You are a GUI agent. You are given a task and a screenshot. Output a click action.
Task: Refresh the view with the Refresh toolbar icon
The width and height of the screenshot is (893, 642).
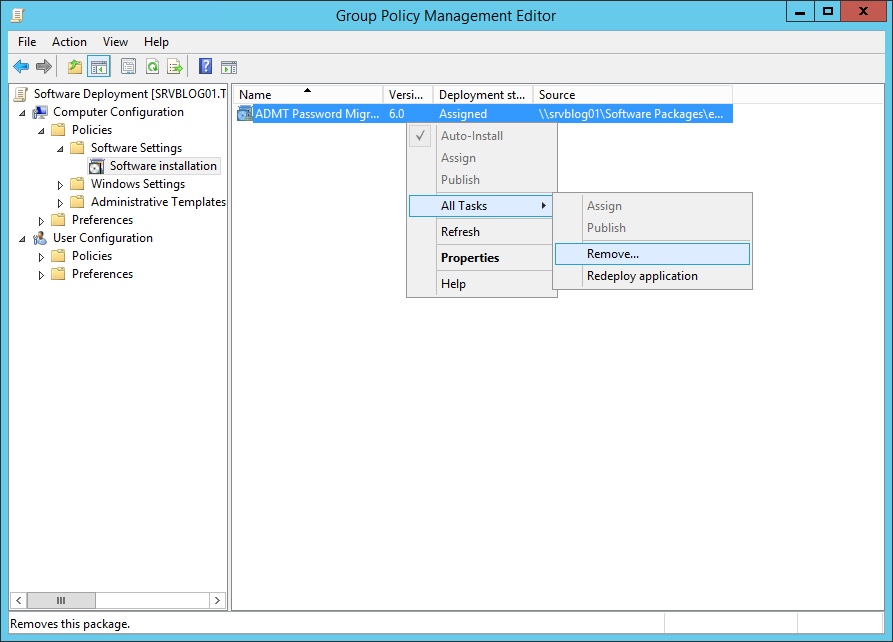coord(152,66)
